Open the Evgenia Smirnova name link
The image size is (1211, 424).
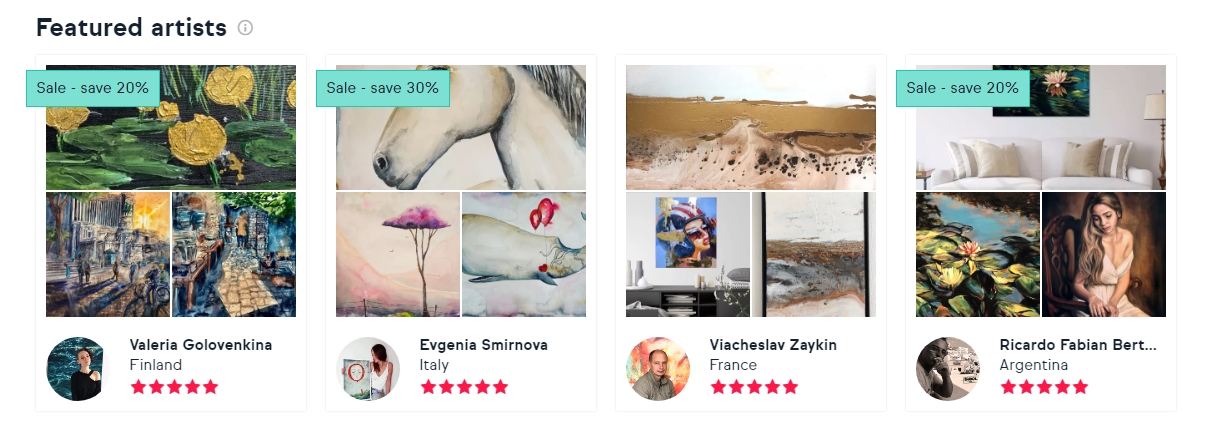point(484,345)
